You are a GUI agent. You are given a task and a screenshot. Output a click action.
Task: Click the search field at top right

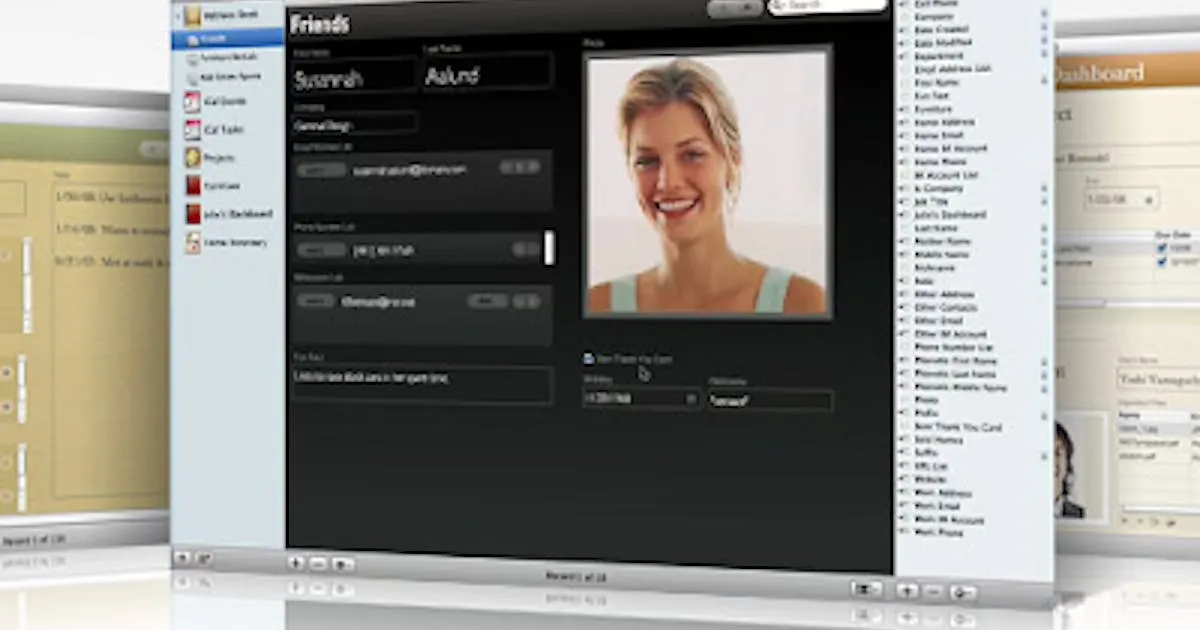click(x=827, y=6)
